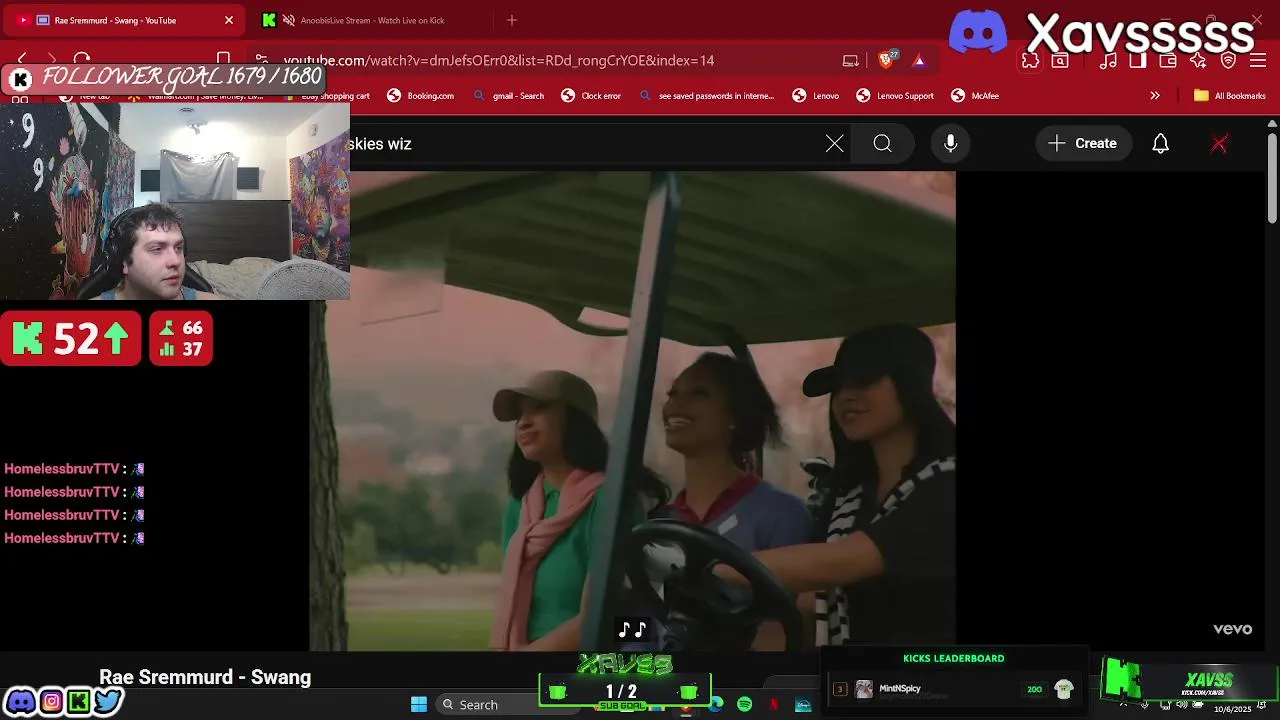The width and height of the screenshot is (1280, 720).
Task: Open the browser Extensions puzzle icon
Action: click(x=1030, y=61)
